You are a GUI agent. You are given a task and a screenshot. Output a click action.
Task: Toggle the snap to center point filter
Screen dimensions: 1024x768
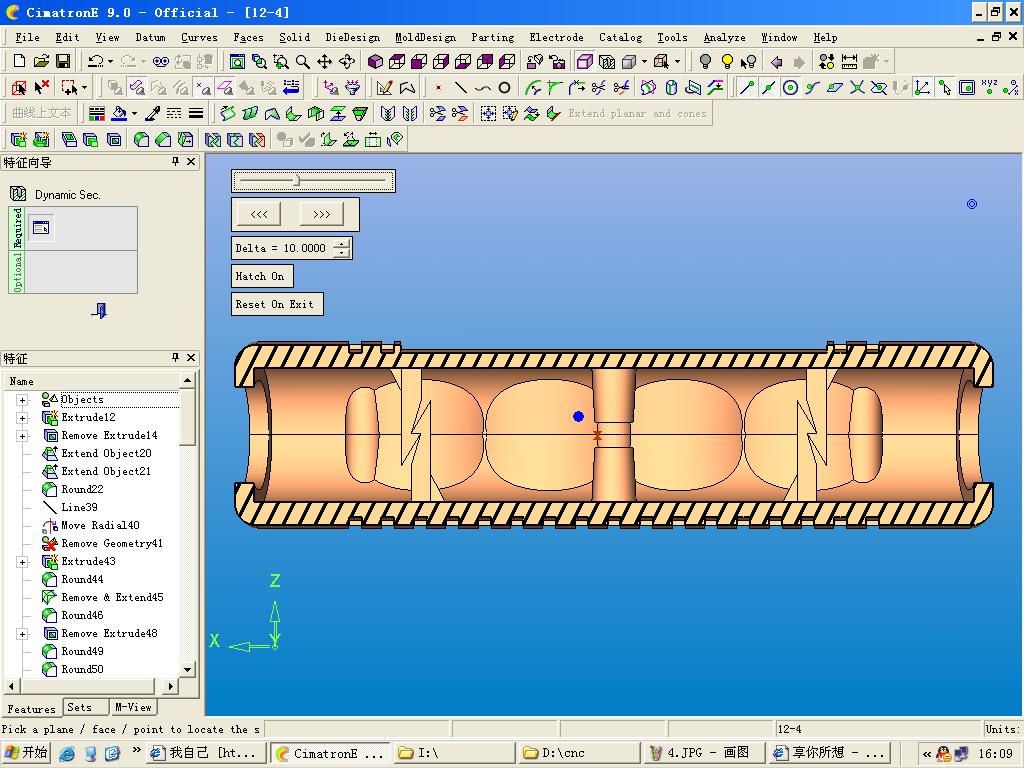pyautogui.click(x=790, y=88)
